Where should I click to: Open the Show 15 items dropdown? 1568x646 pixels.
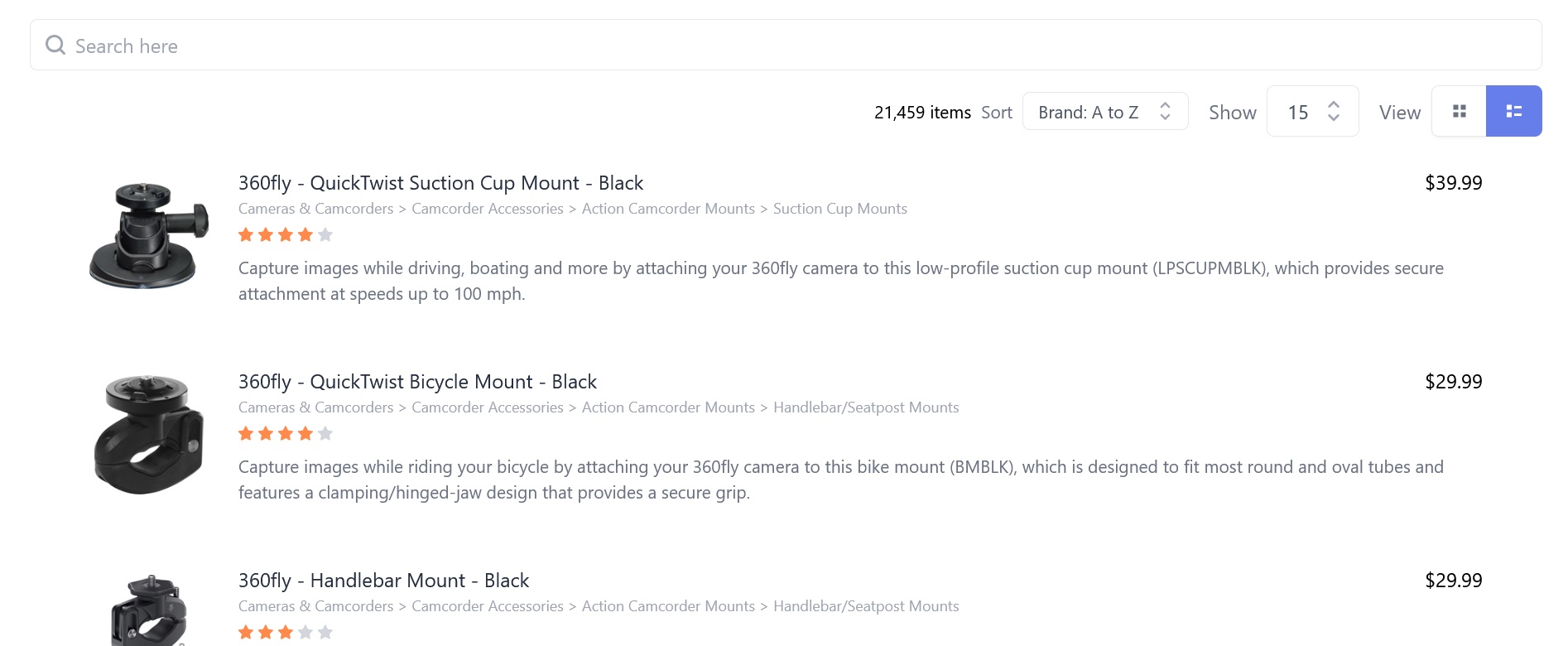tap(1312, 111)
